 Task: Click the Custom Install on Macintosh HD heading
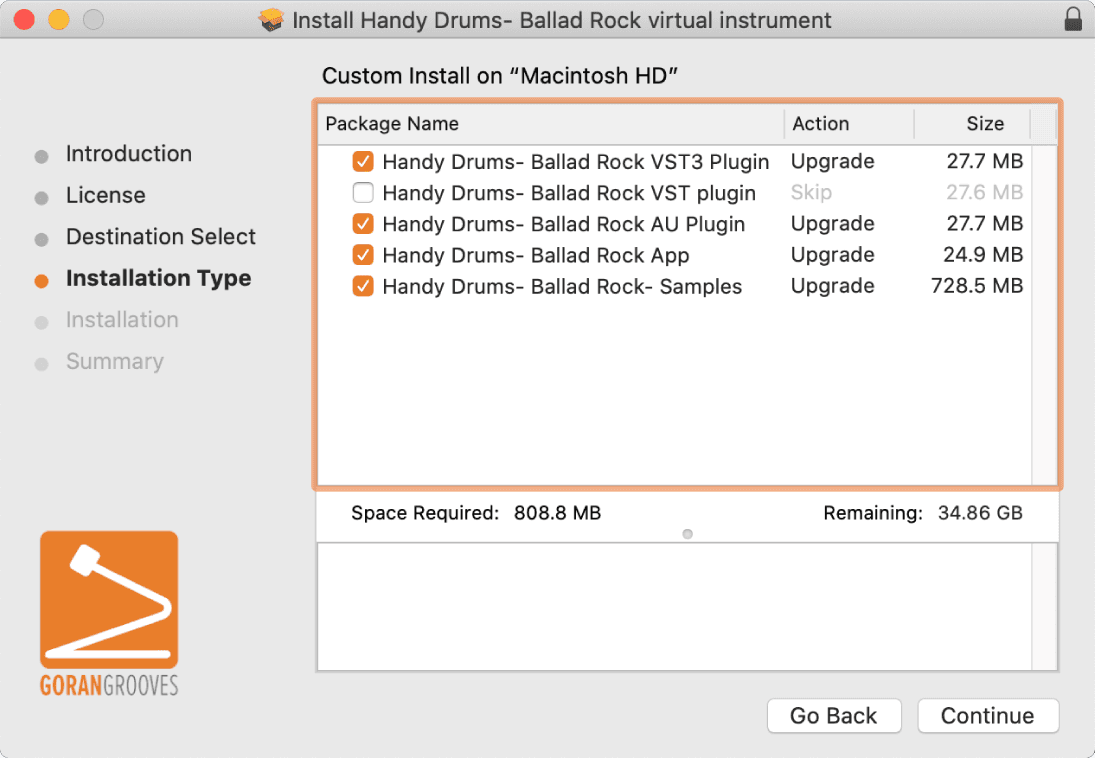click(x=500, y=75)
